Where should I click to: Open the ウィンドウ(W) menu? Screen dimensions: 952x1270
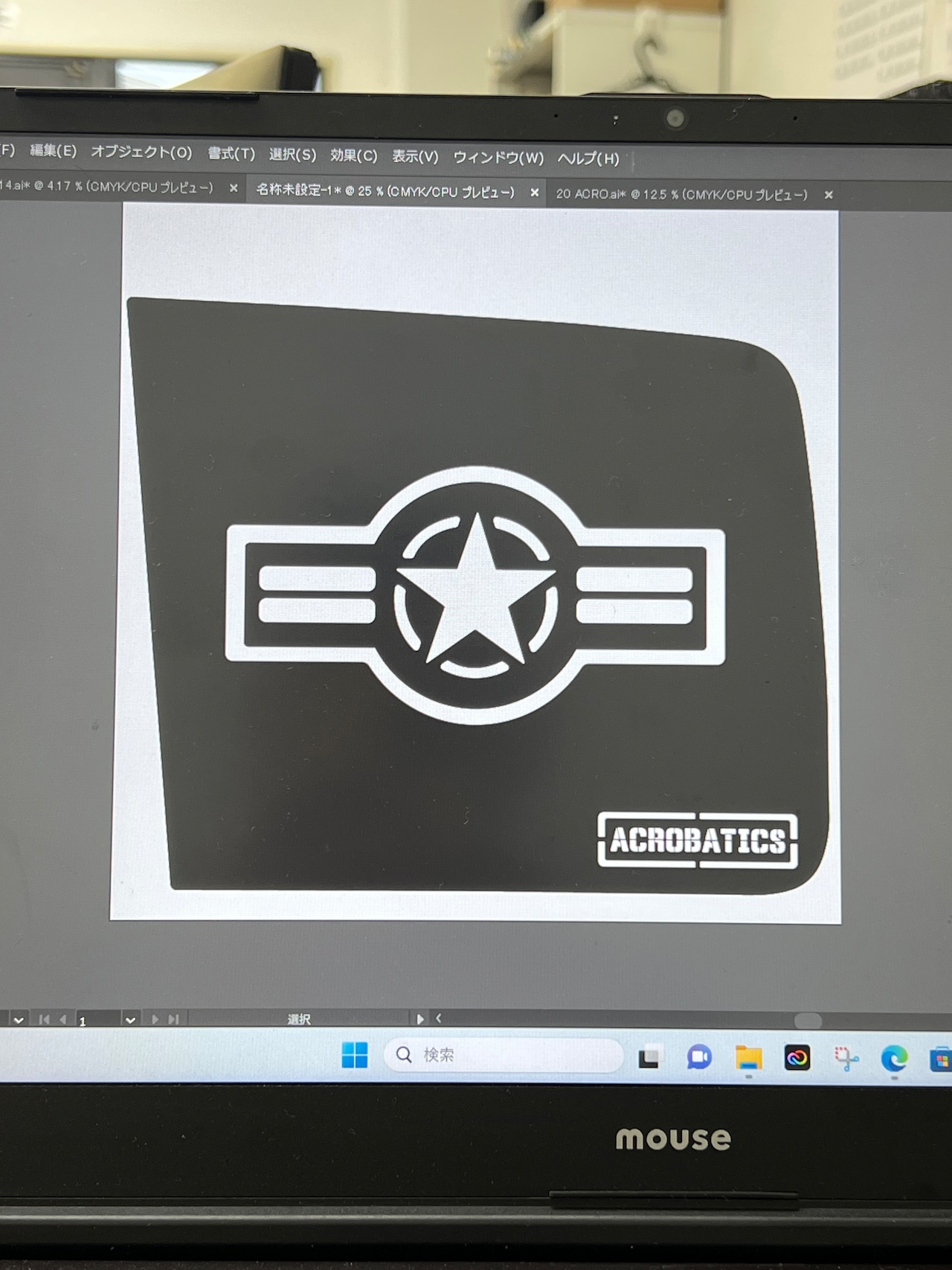498,158
